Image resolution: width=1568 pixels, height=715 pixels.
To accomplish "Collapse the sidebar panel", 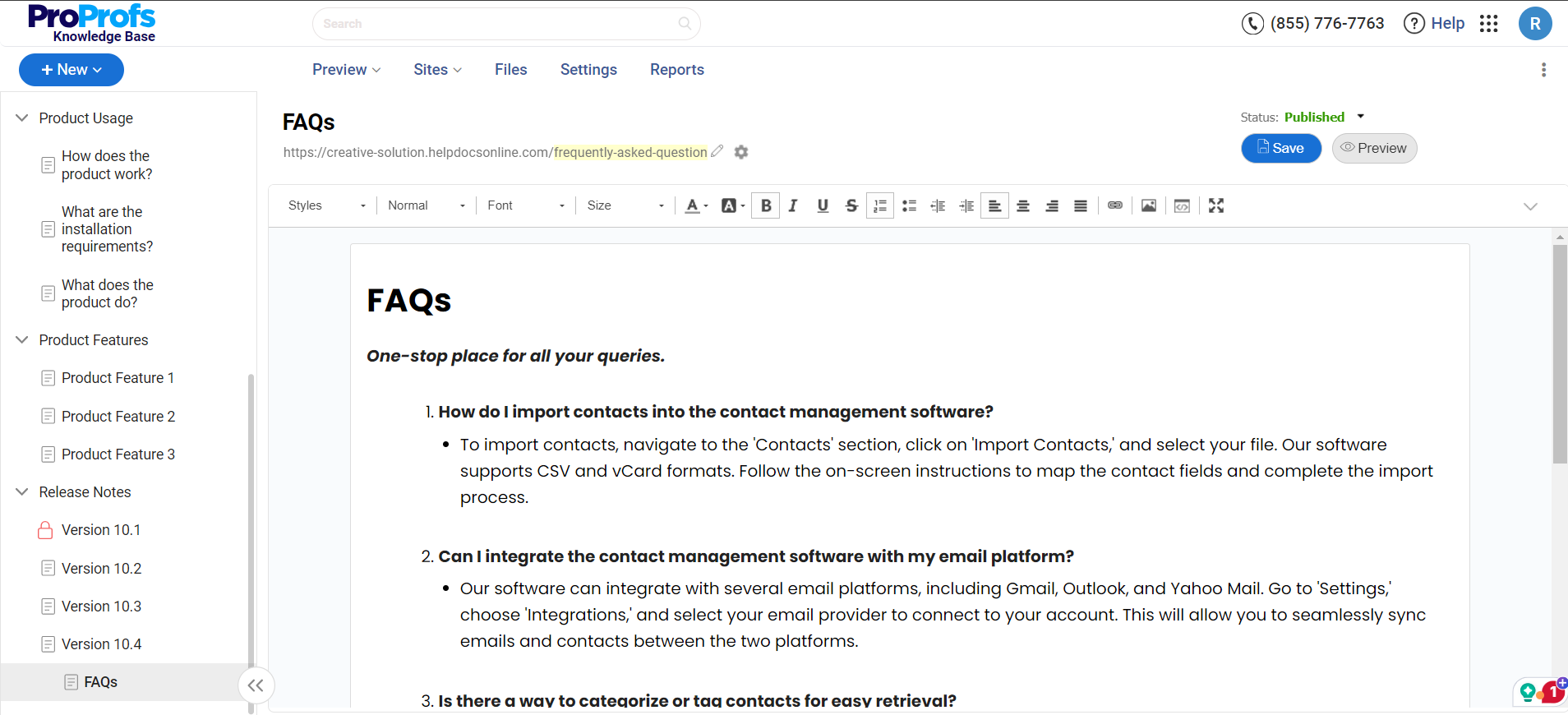I will [x=256, y=685].
